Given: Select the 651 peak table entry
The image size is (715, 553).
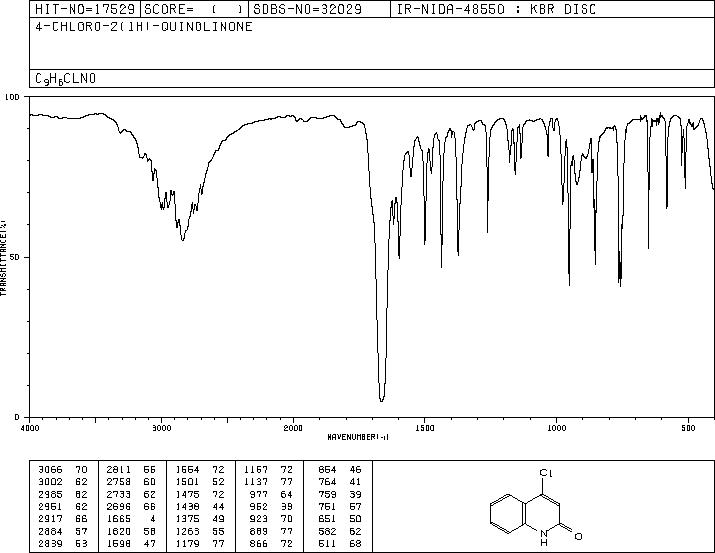Looking at the screenshot, I should tap(340, 519).
